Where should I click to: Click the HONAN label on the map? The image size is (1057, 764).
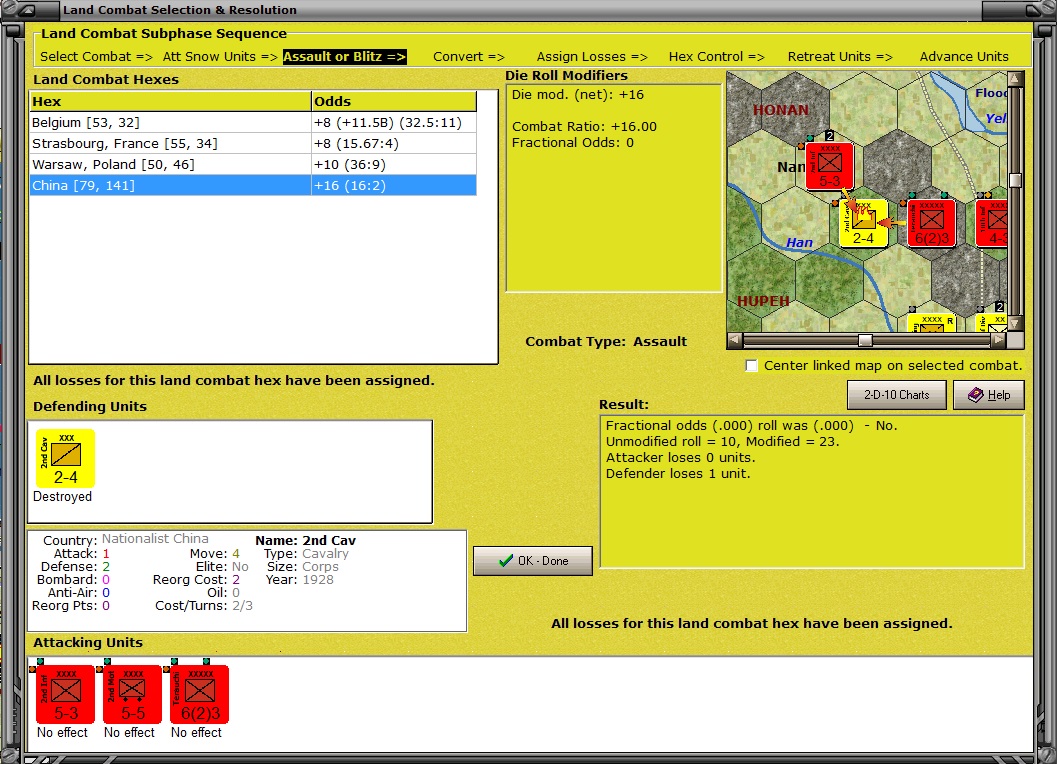(781, 110)
